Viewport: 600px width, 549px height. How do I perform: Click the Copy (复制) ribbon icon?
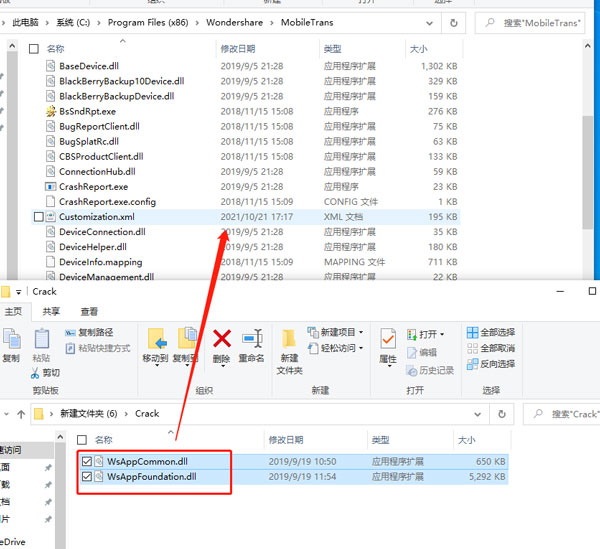pyautogui.click(x=12, y=339)
